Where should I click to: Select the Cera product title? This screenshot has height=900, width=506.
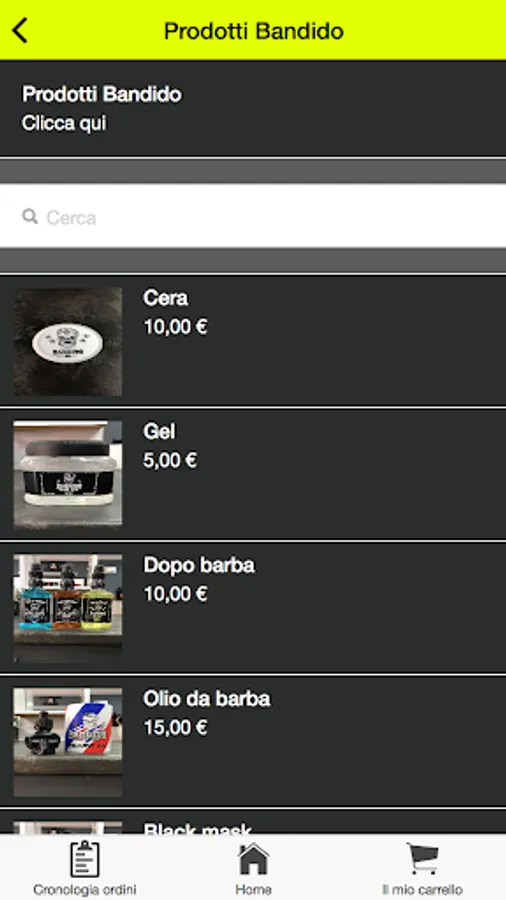coord(166,298)
